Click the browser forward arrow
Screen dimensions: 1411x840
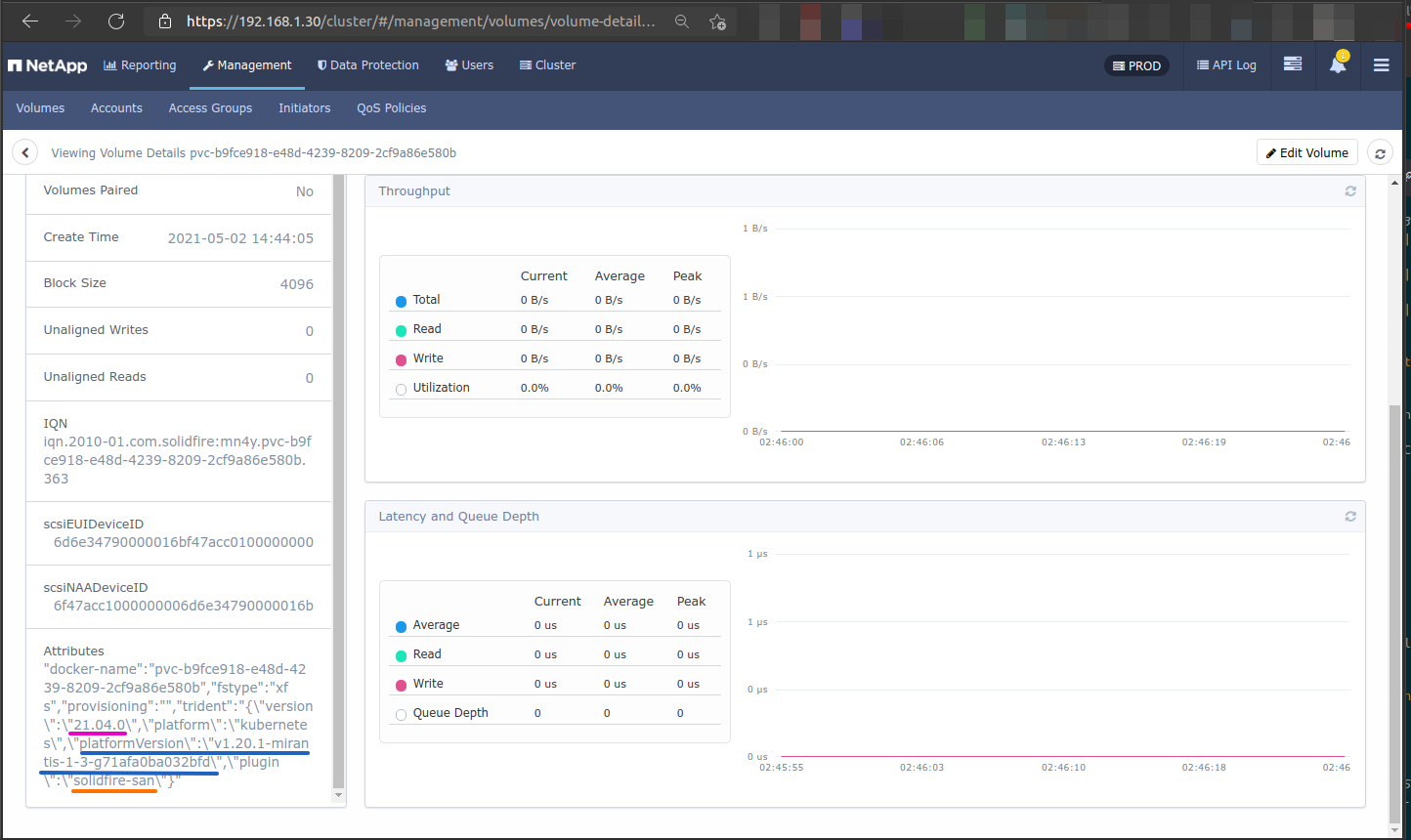(73, 21)
